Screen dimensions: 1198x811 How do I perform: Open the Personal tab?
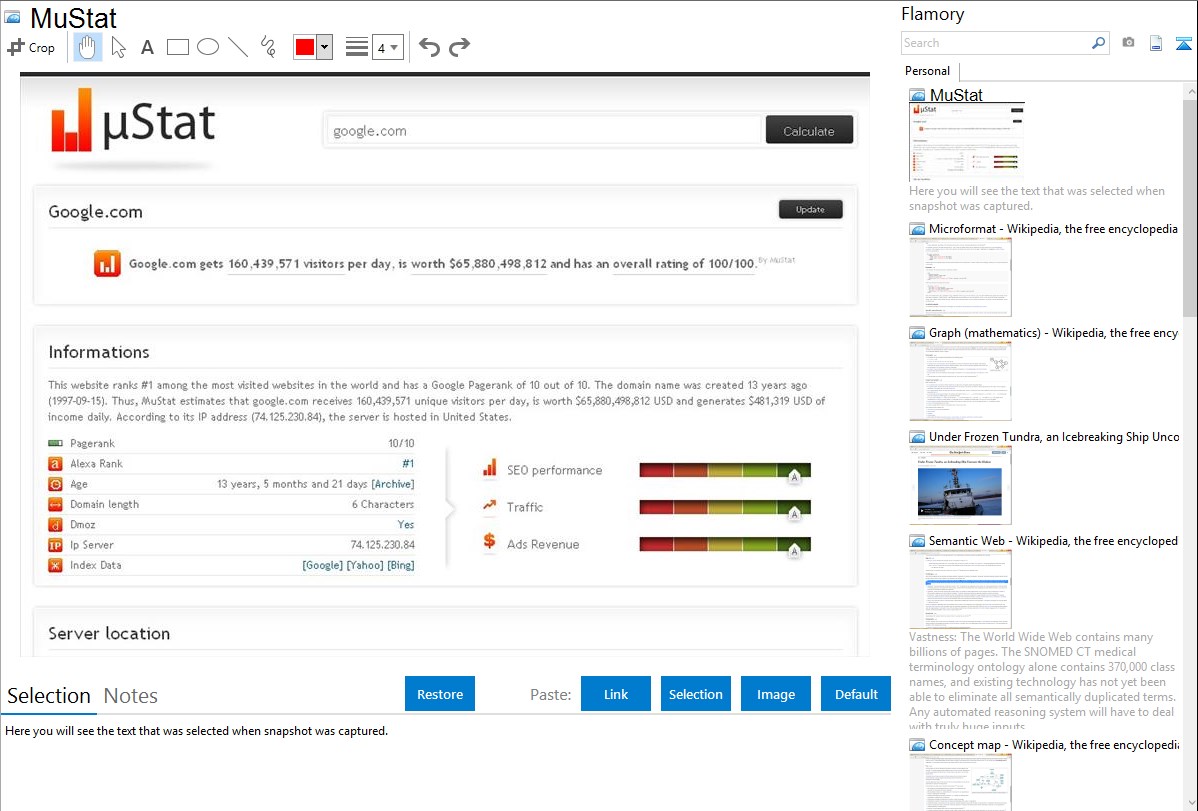[x=927, y=71]
